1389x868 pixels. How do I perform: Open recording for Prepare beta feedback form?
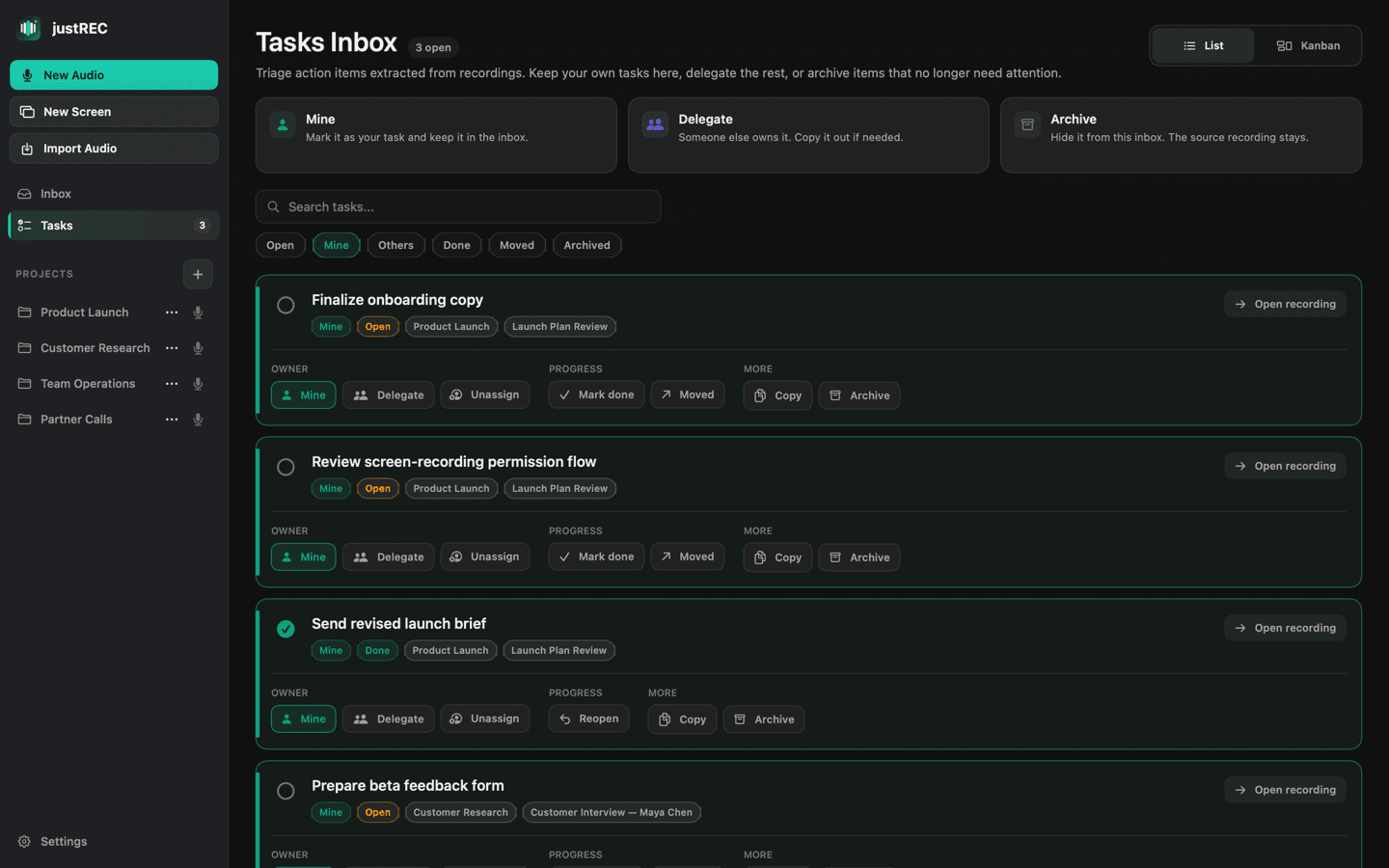coord(1285,790)
